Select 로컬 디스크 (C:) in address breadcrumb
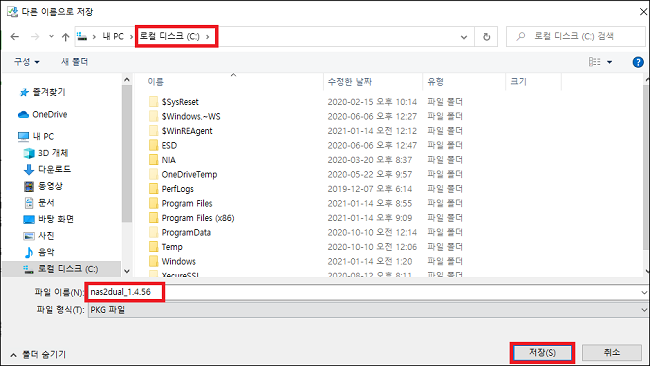 (x=169, y=36)
